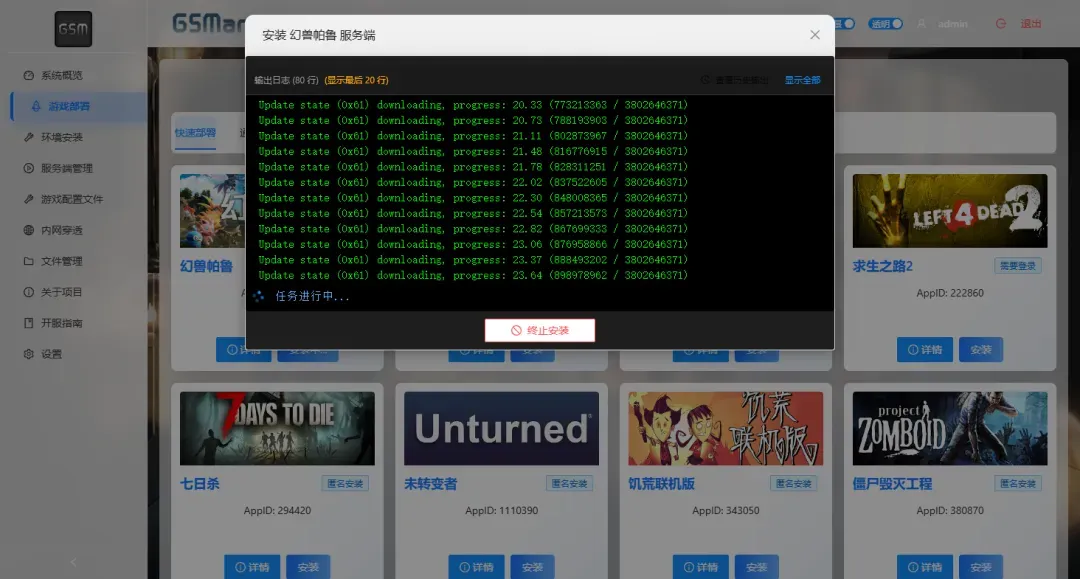This screenshot has width=1080, height=579.
Task: Click the rocket icon for 游戏部署
Action: (36, 106)
